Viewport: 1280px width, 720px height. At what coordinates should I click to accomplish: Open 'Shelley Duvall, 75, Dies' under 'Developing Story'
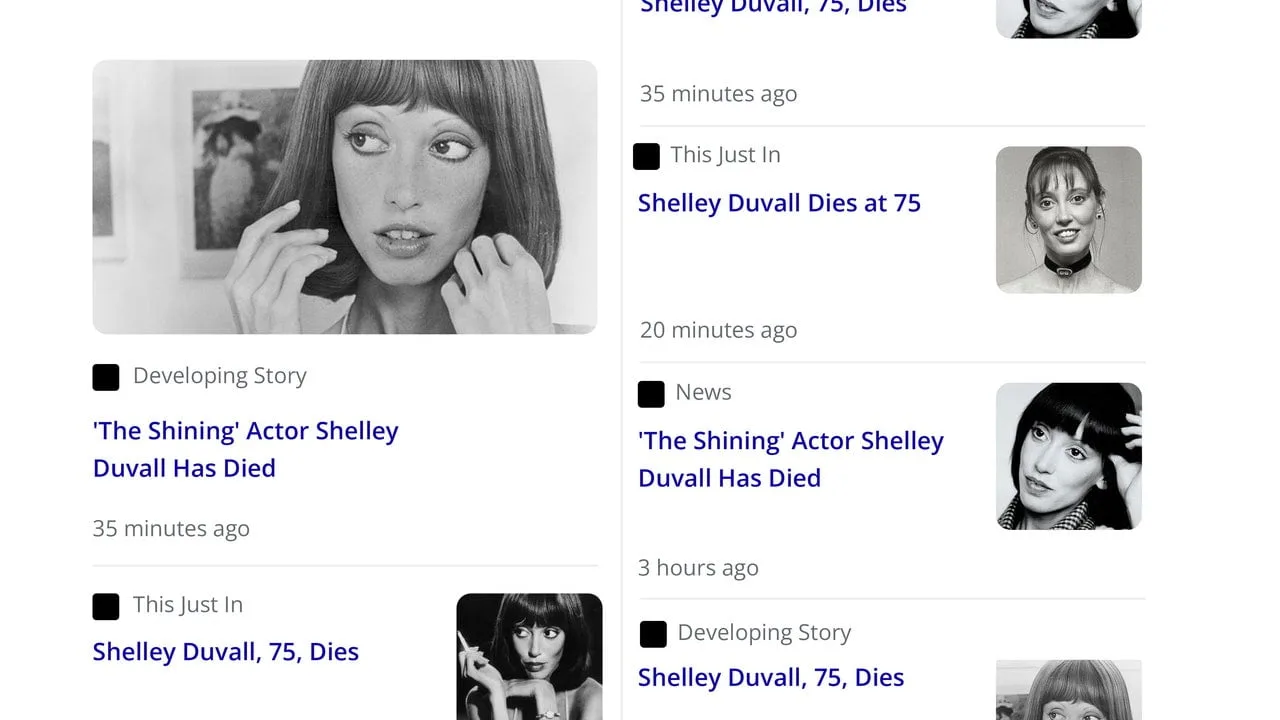pyautogui.click(x=771, y=678)
